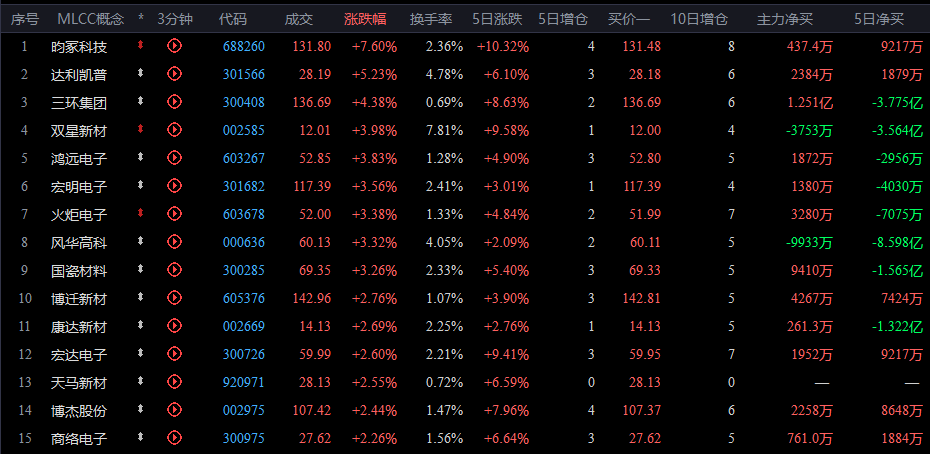Open the 3-minute play icon for 鸿远电子
This screenshot has width=930, height=454.
(174, 158)
